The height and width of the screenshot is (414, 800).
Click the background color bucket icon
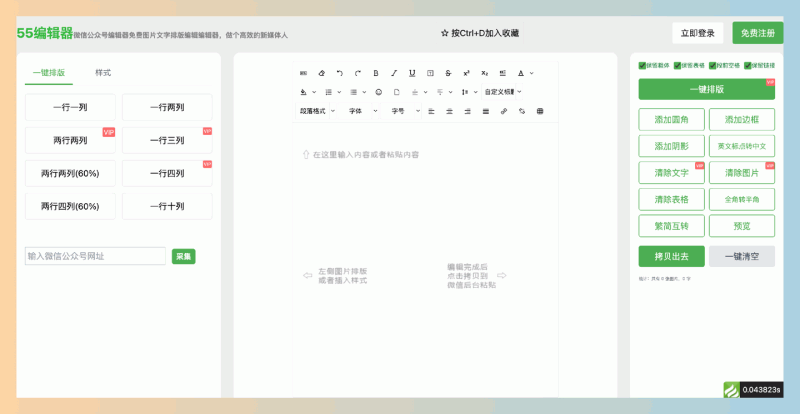click(x=304, y=92)
